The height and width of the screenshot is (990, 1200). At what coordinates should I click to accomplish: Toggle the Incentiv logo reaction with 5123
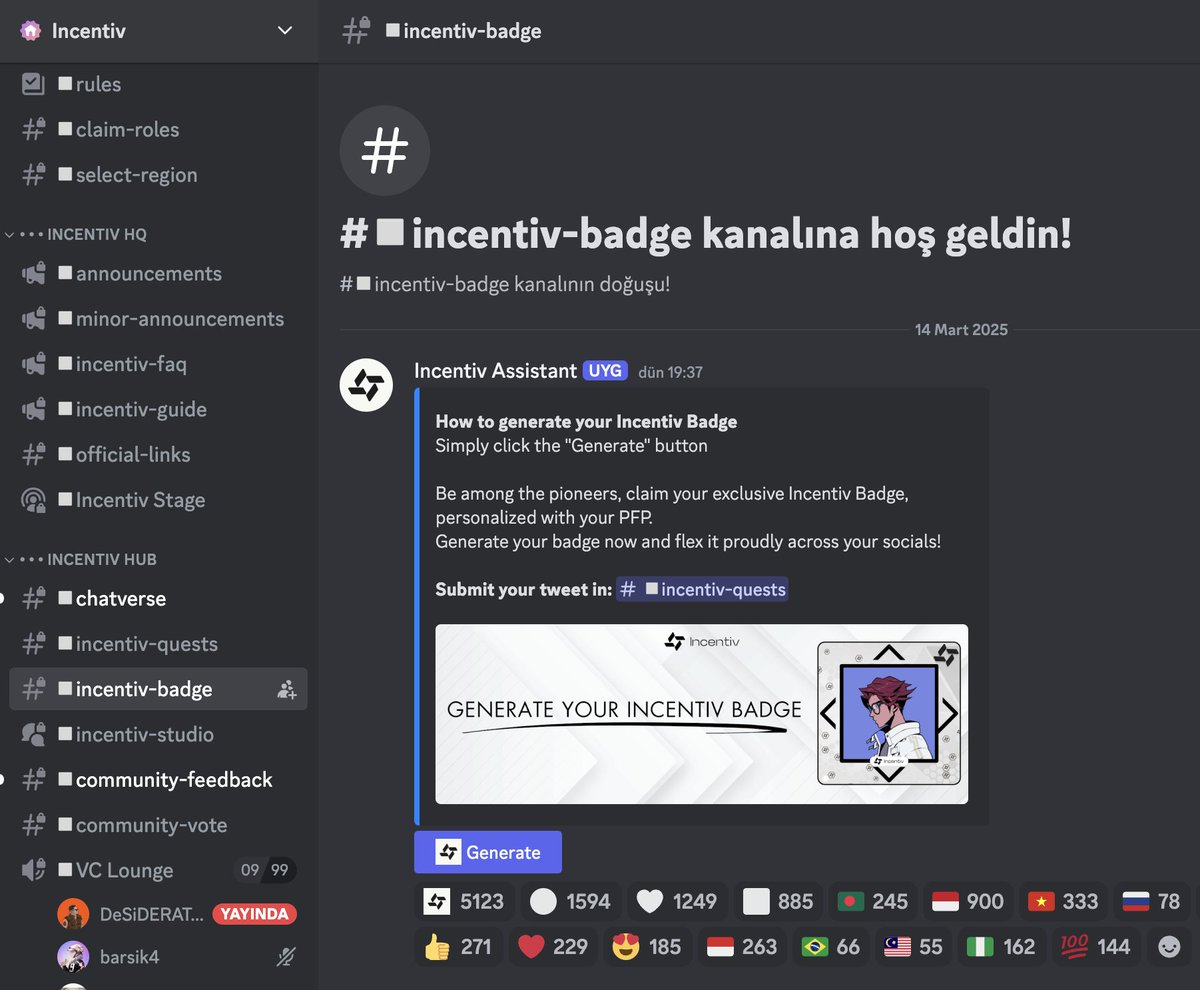pyautogui.click(x=464, y=901)
